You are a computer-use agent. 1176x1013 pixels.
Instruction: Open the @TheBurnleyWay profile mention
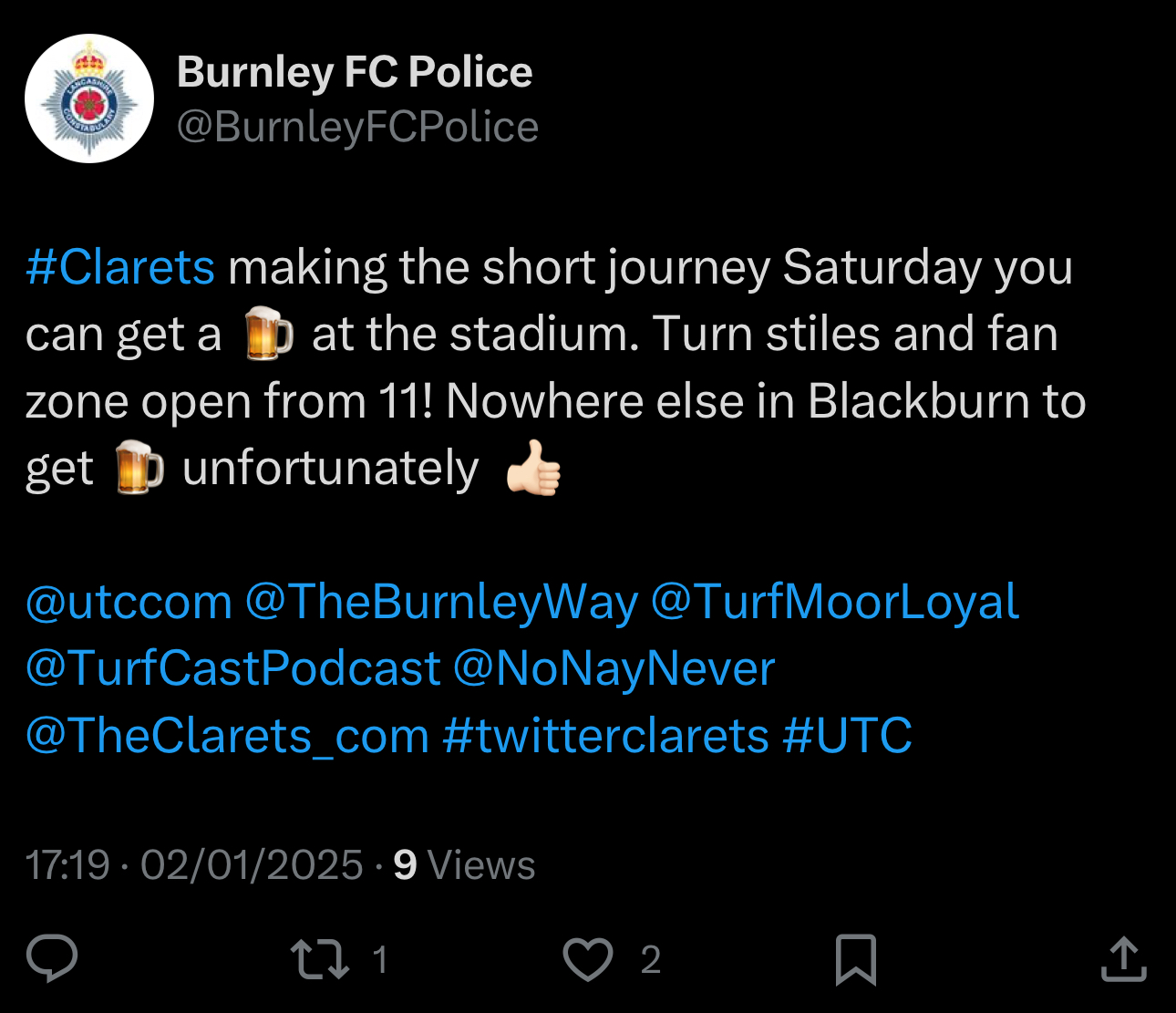(x=441, y=603)
